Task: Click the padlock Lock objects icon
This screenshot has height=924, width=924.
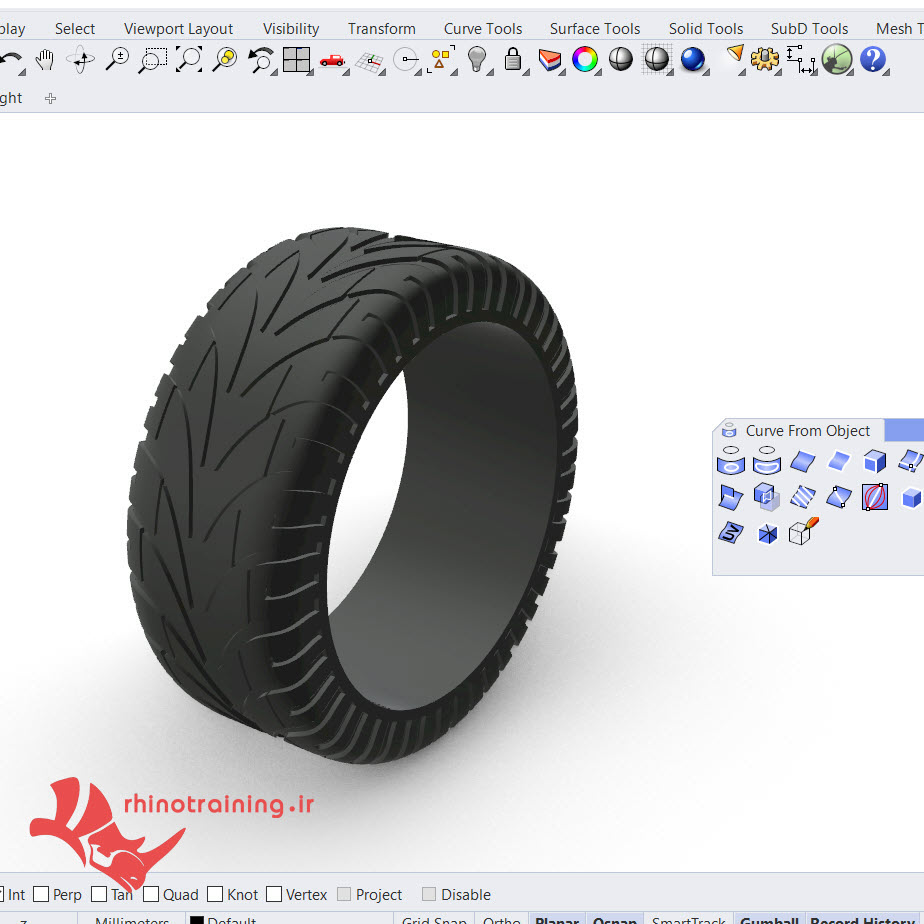Action: click(x=513, y=61)
